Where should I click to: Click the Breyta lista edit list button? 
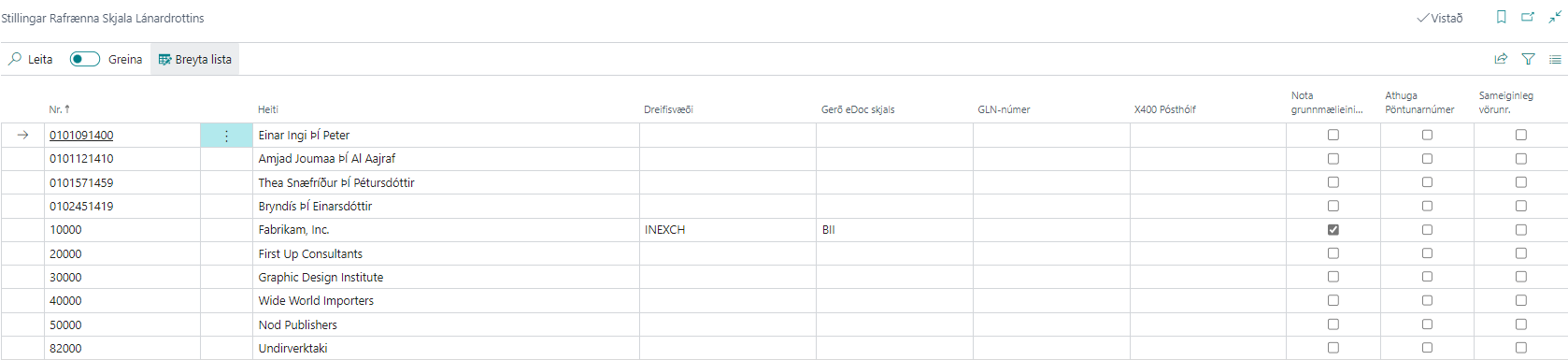tap(195, 59)
